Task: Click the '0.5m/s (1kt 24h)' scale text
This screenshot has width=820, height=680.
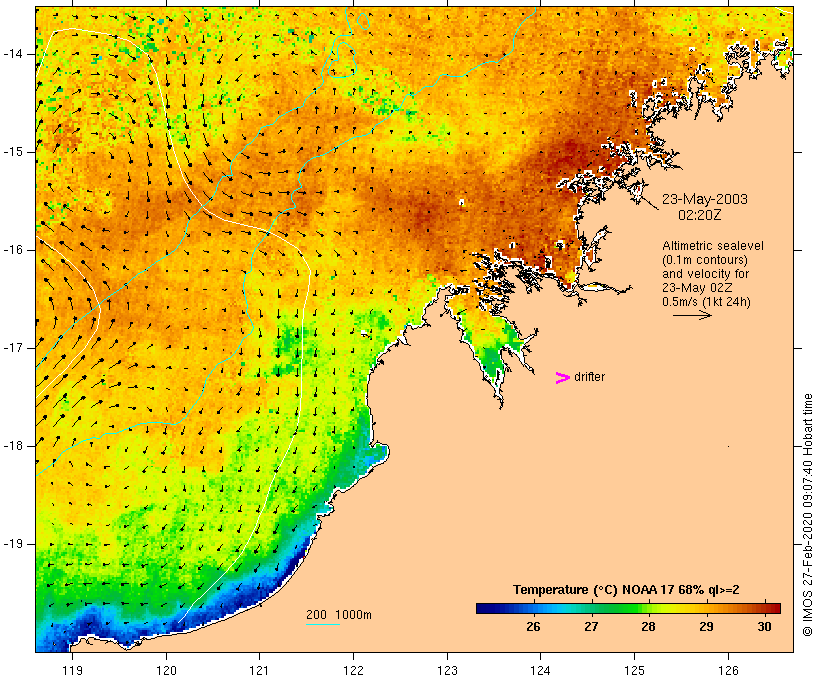Action: pyautogui.click(x=706, y=302)
